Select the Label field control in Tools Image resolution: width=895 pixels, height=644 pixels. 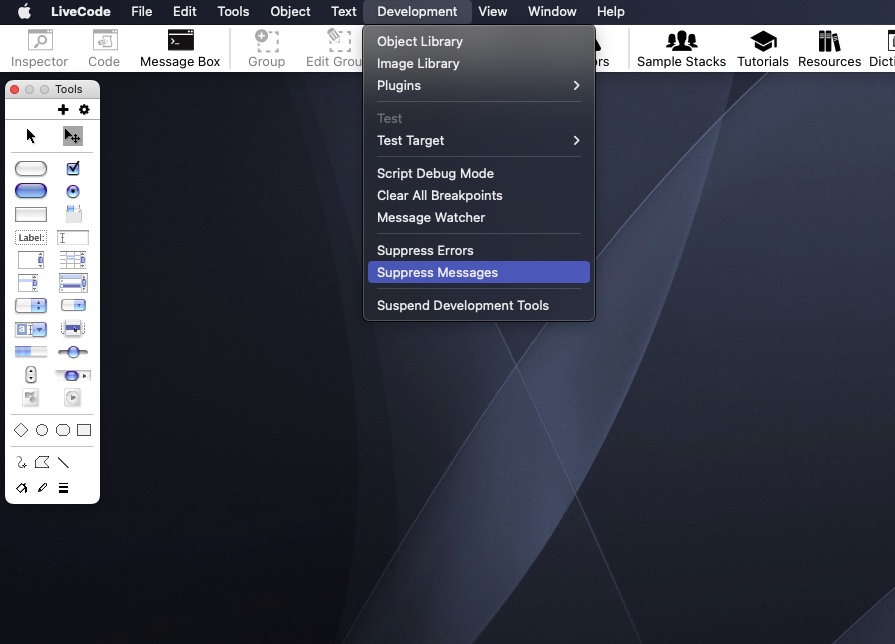(31, 238)
